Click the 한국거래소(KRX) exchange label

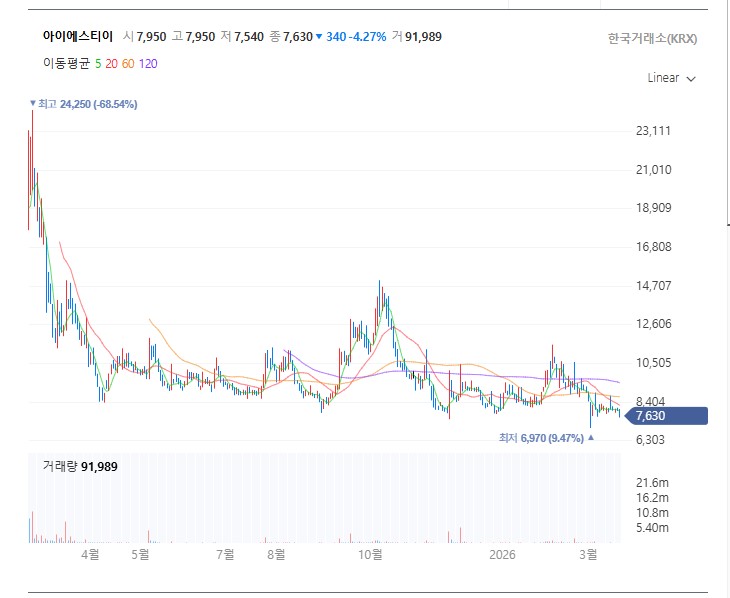coord(652,38)
